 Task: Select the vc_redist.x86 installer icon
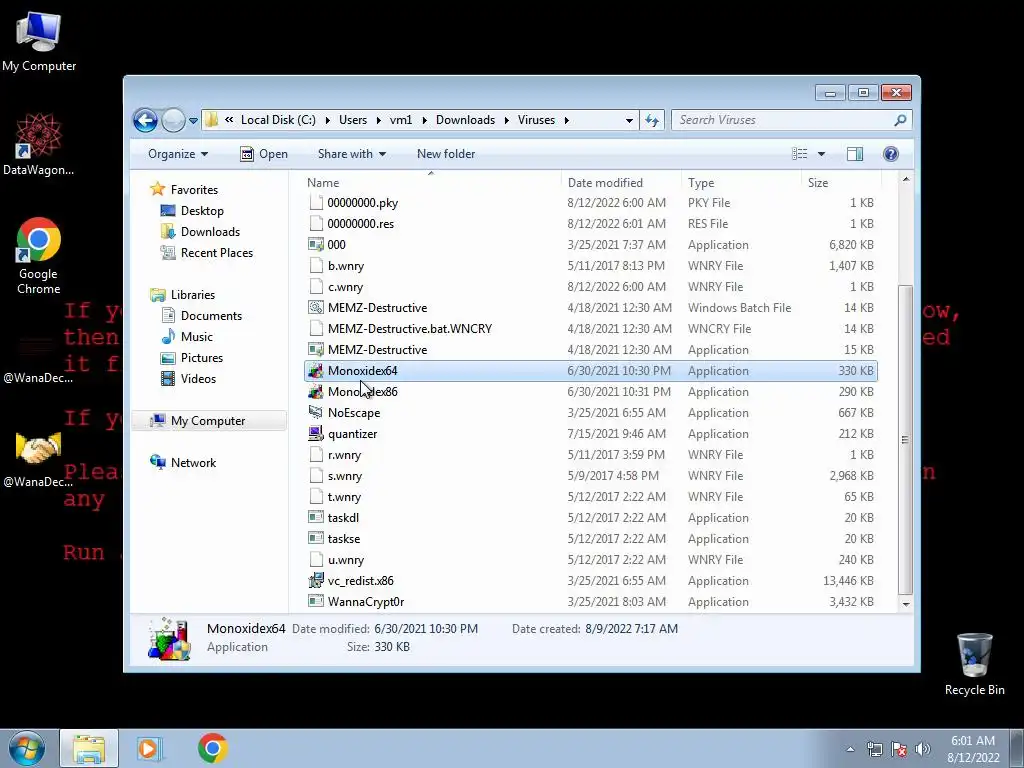(316, 581)
